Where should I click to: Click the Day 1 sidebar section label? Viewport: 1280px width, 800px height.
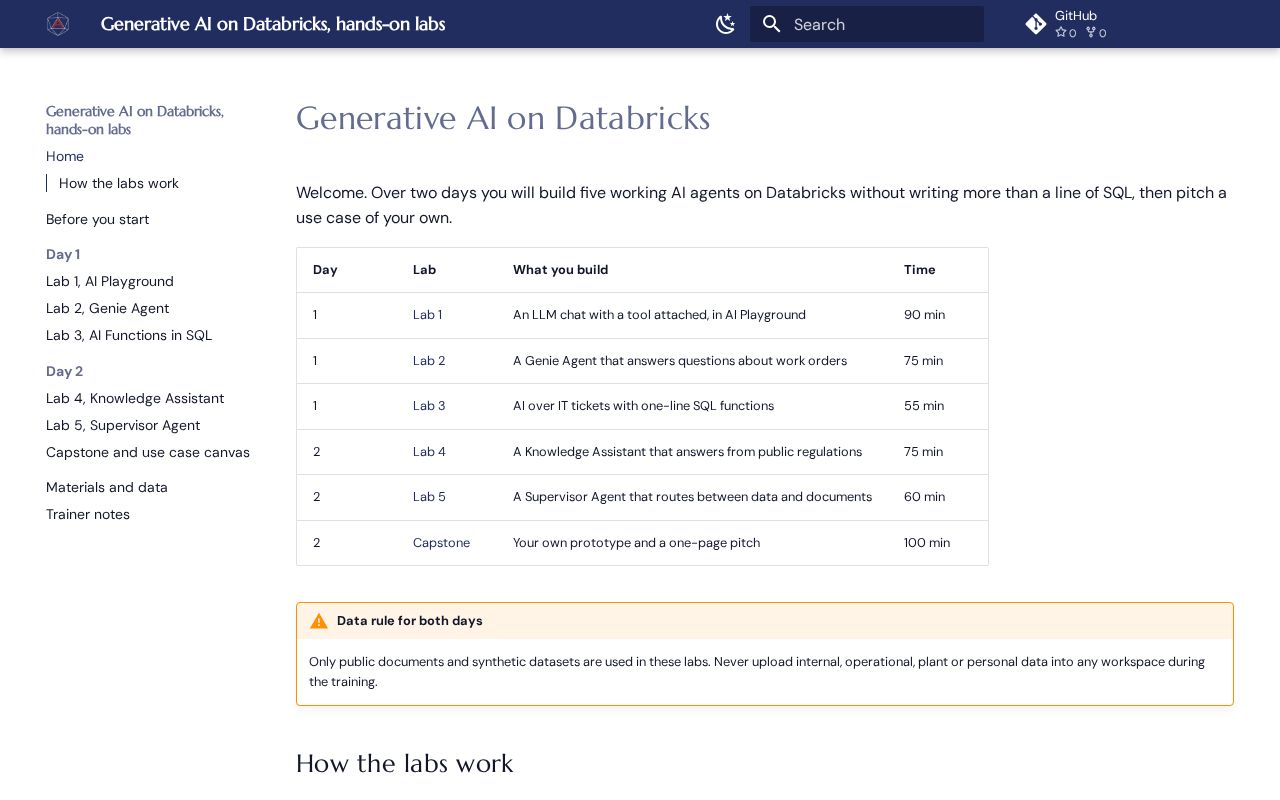point(63,254)
